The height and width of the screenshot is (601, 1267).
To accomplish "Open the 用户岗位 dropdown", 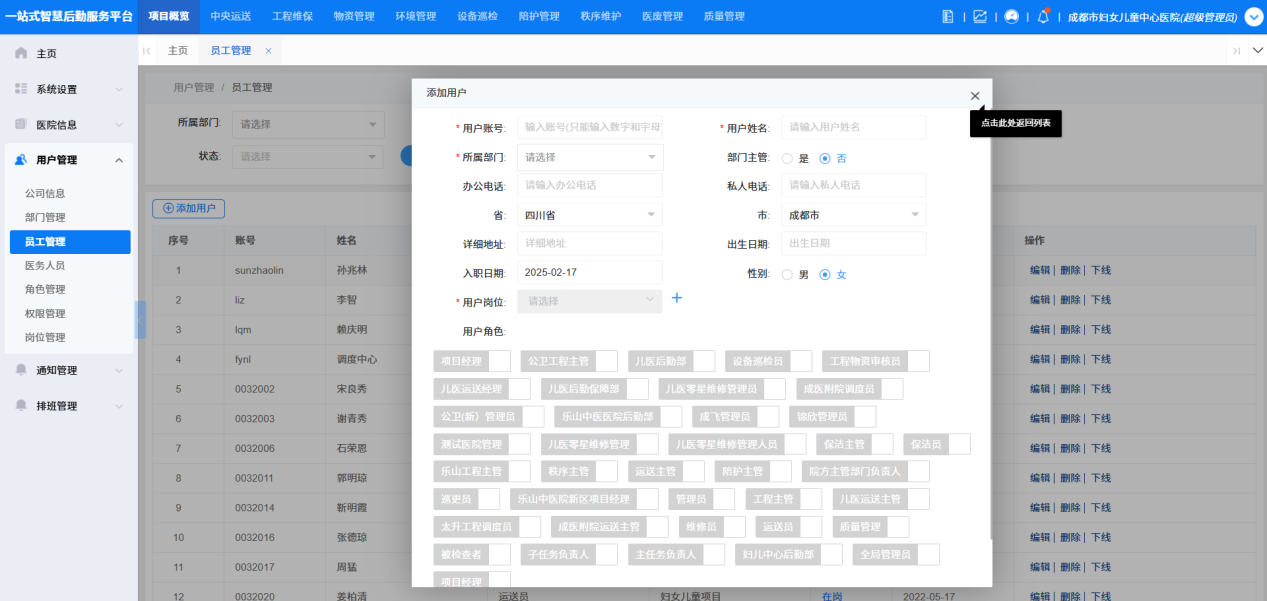I will coord(590,300).
